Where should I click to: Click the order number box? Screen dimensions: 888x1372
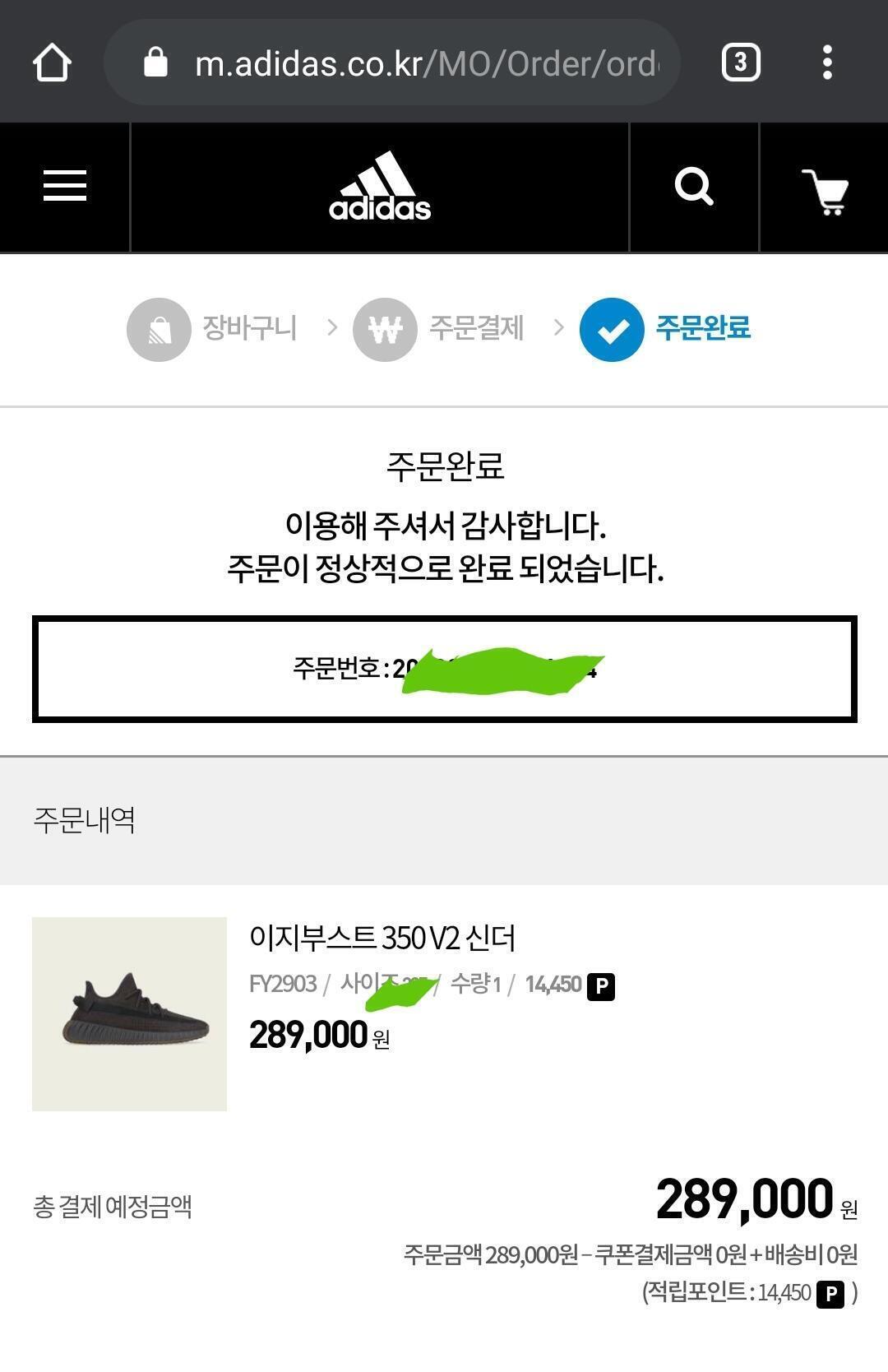445,669
